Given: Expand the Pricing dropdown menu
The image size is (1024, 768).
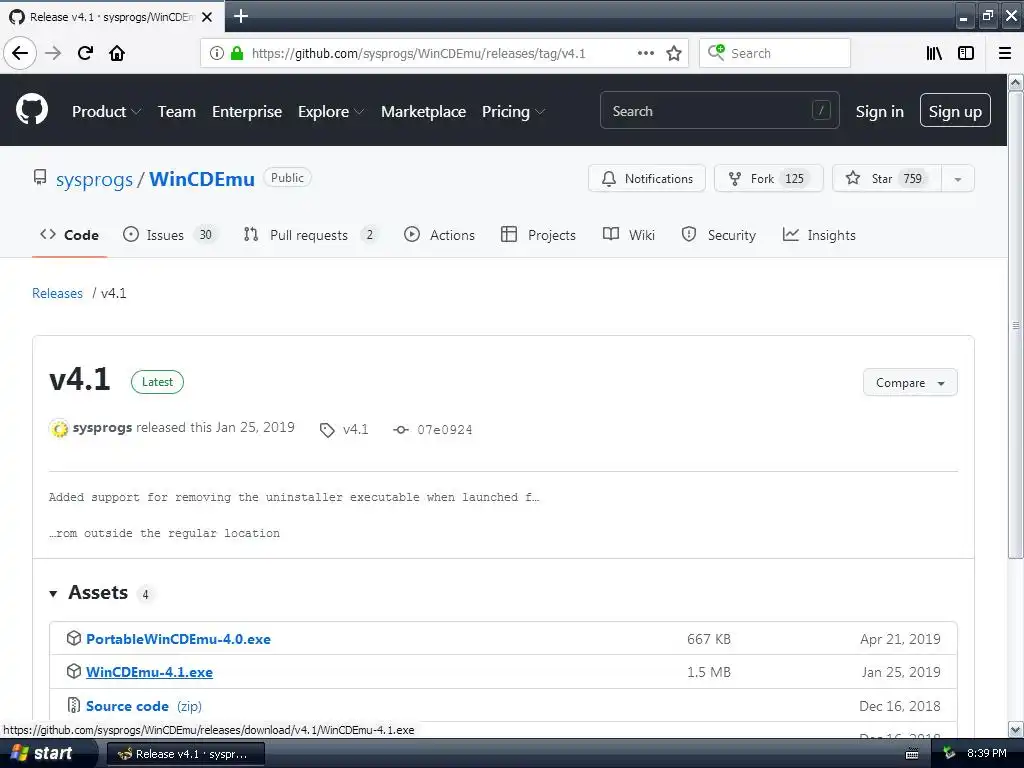Looking at the screenshot, I should (513, 112).
